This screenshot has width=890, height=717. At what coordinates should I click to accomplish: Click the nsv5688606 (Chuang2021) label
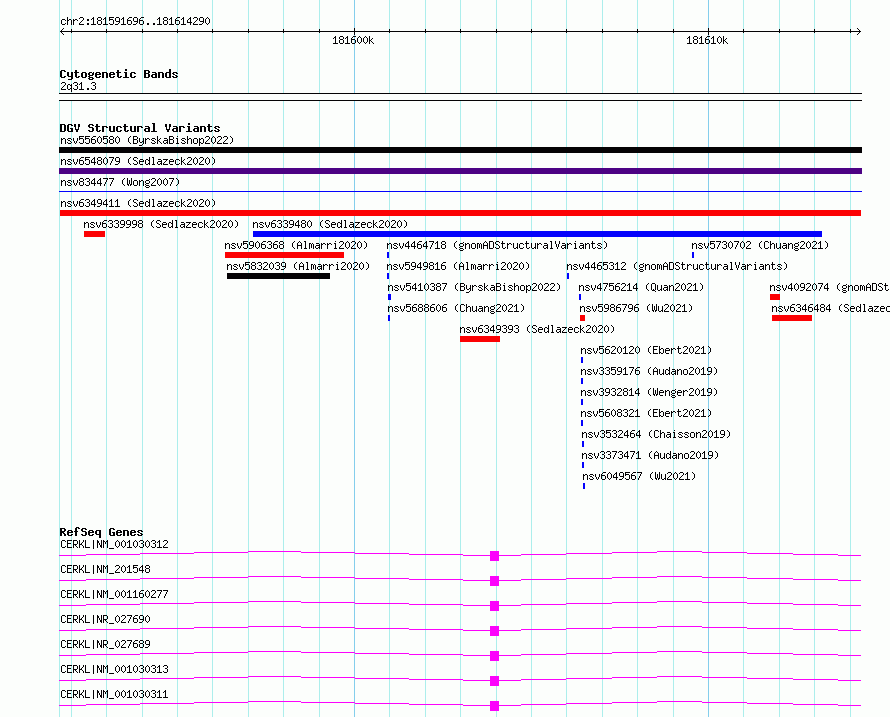[x=456, y=308]
